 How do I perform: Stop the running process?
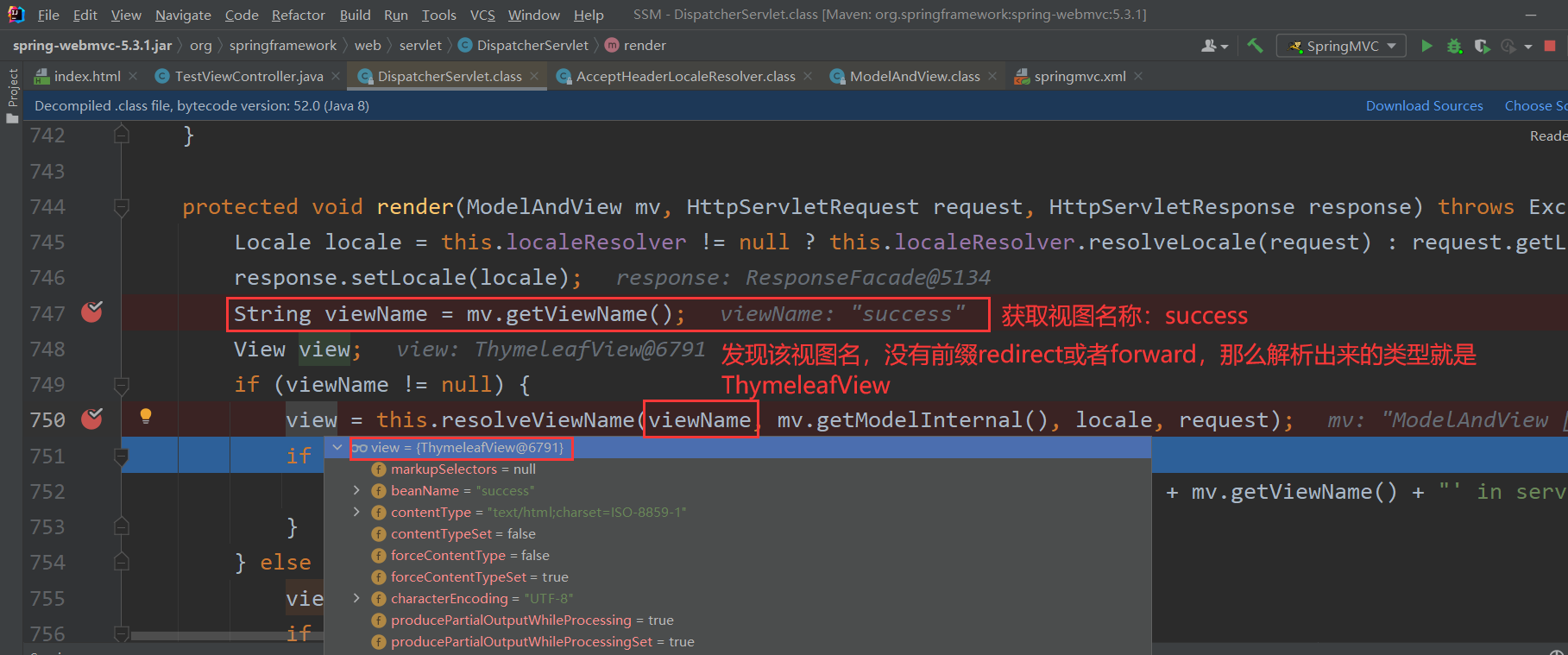pyautogui.click(x=1550, y=46)
